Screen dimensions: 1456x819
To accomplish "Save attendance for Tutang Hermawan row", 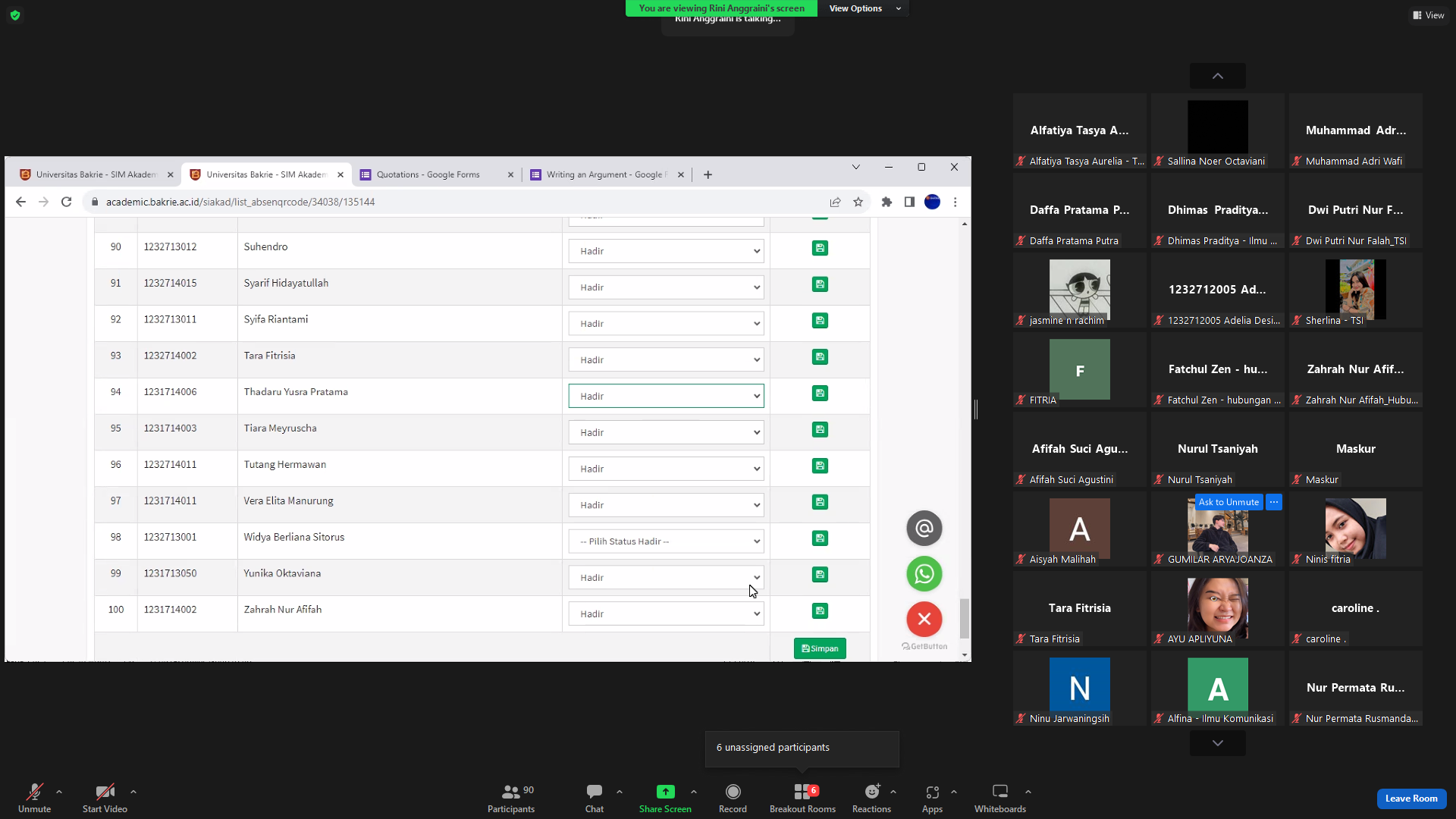I will 820,466.
